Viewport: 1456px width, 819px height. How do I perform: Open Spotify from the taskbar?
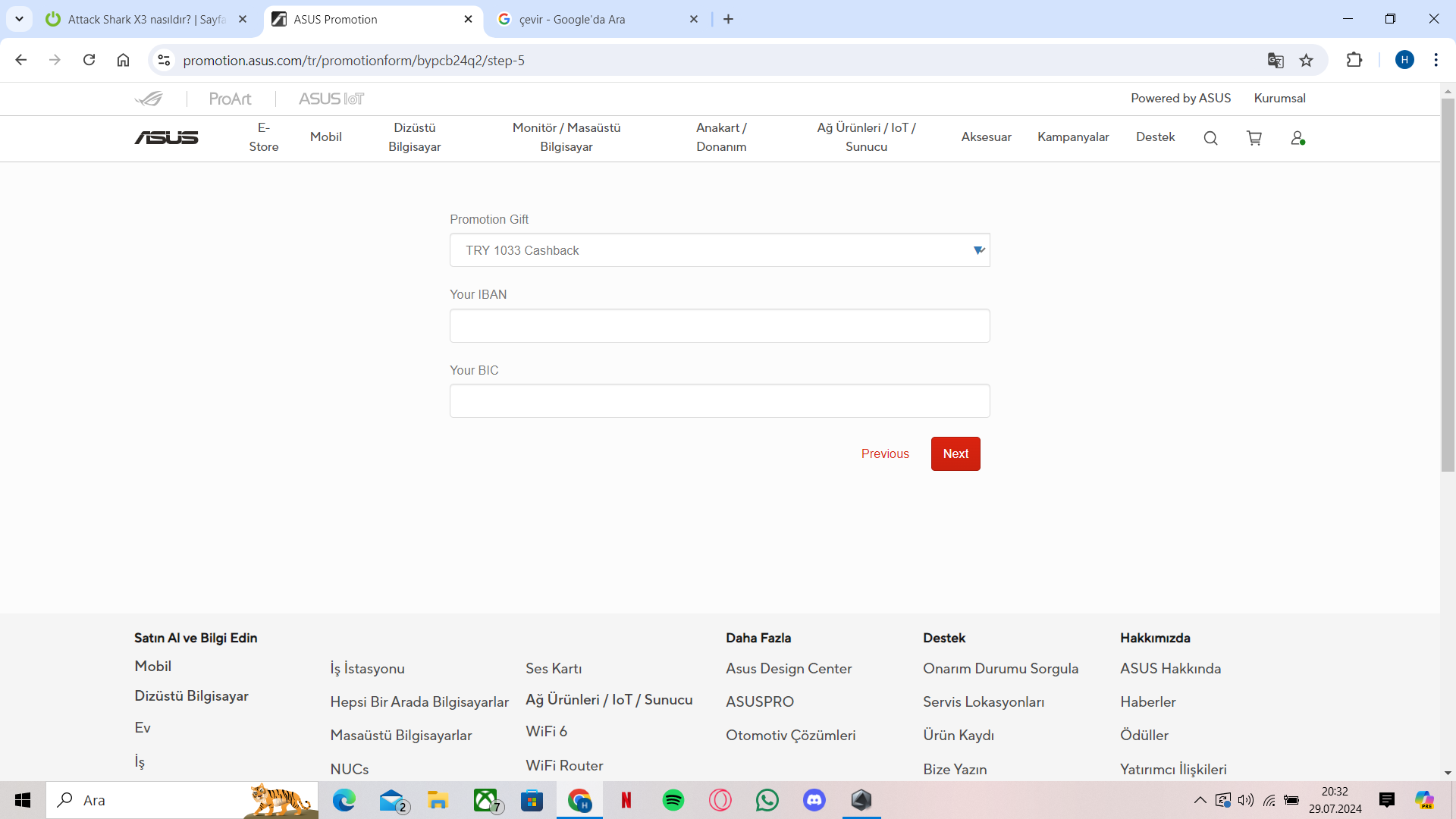click(673, 800)
